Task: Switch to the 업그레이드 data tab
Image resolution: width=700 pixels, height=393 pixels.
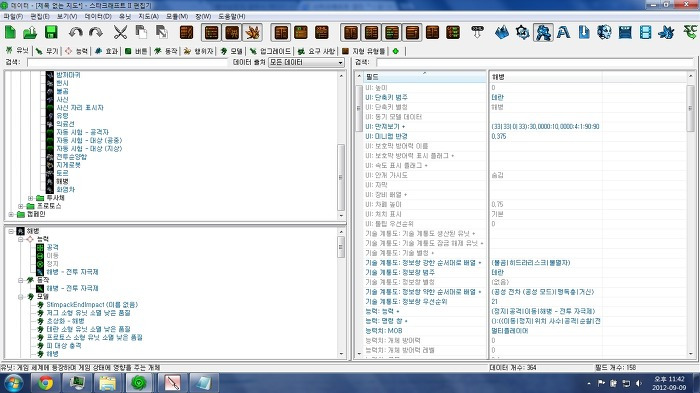Action: [271, 51]
